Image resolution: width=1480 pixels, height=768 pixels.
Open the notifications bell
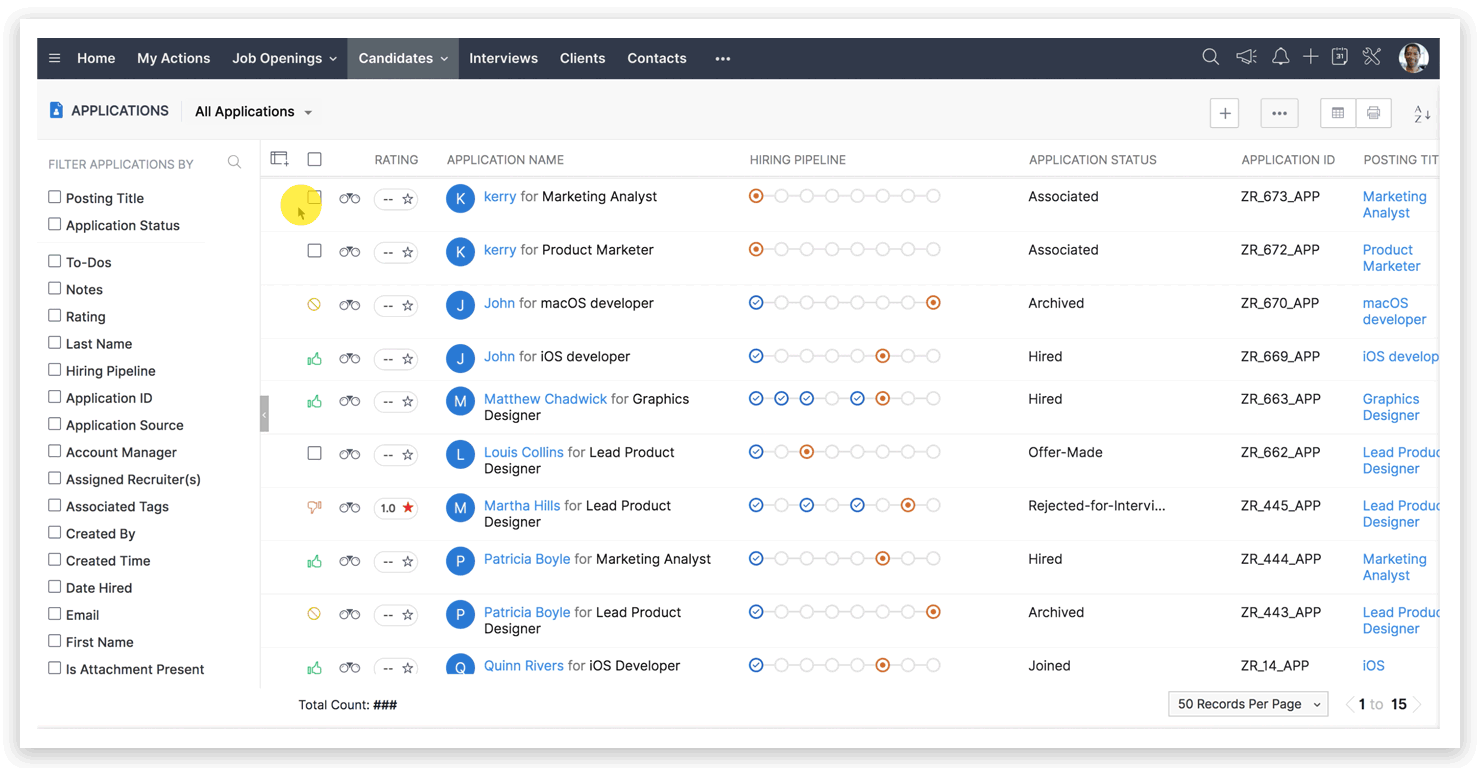pos(1280,57)
